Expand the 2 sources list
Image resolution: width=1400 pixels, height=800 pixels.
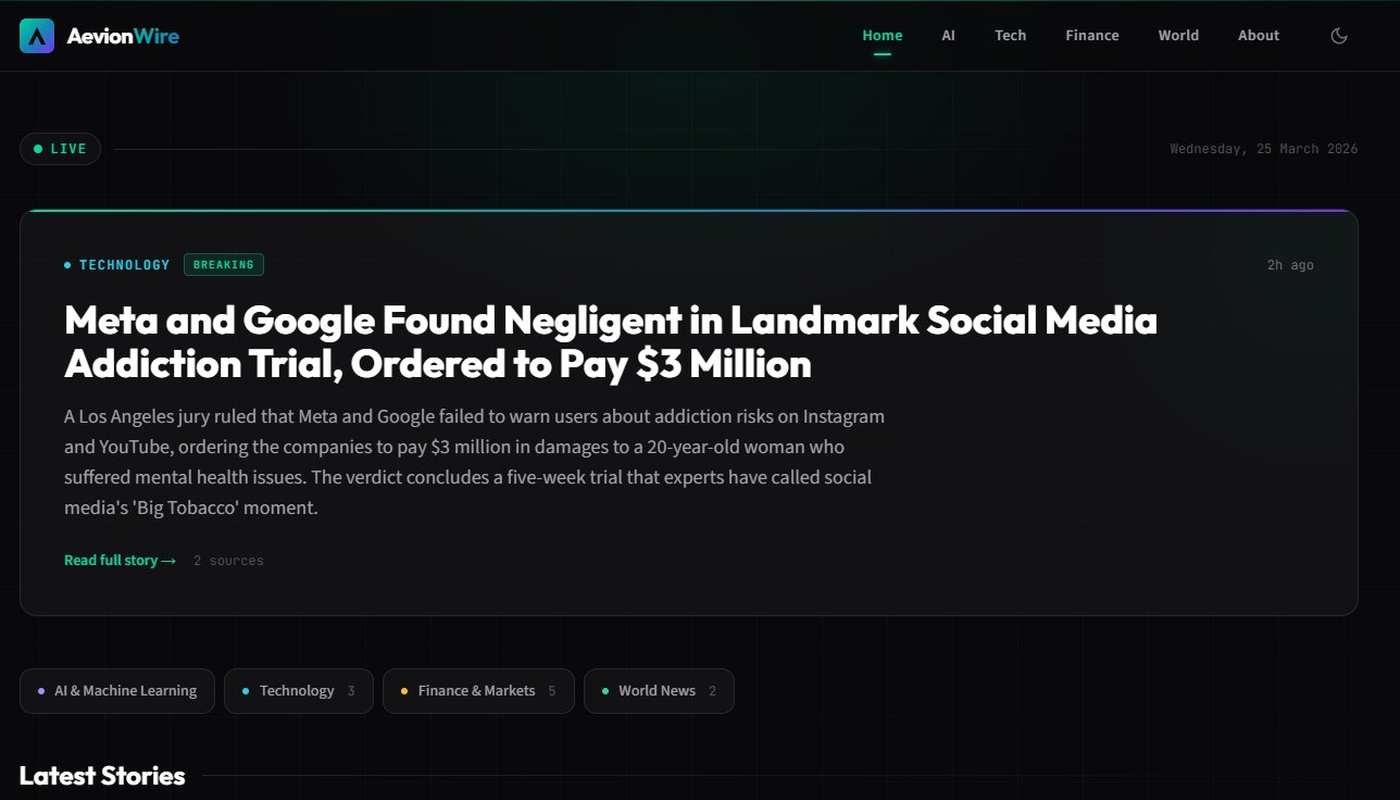click(x=228, y=560)
